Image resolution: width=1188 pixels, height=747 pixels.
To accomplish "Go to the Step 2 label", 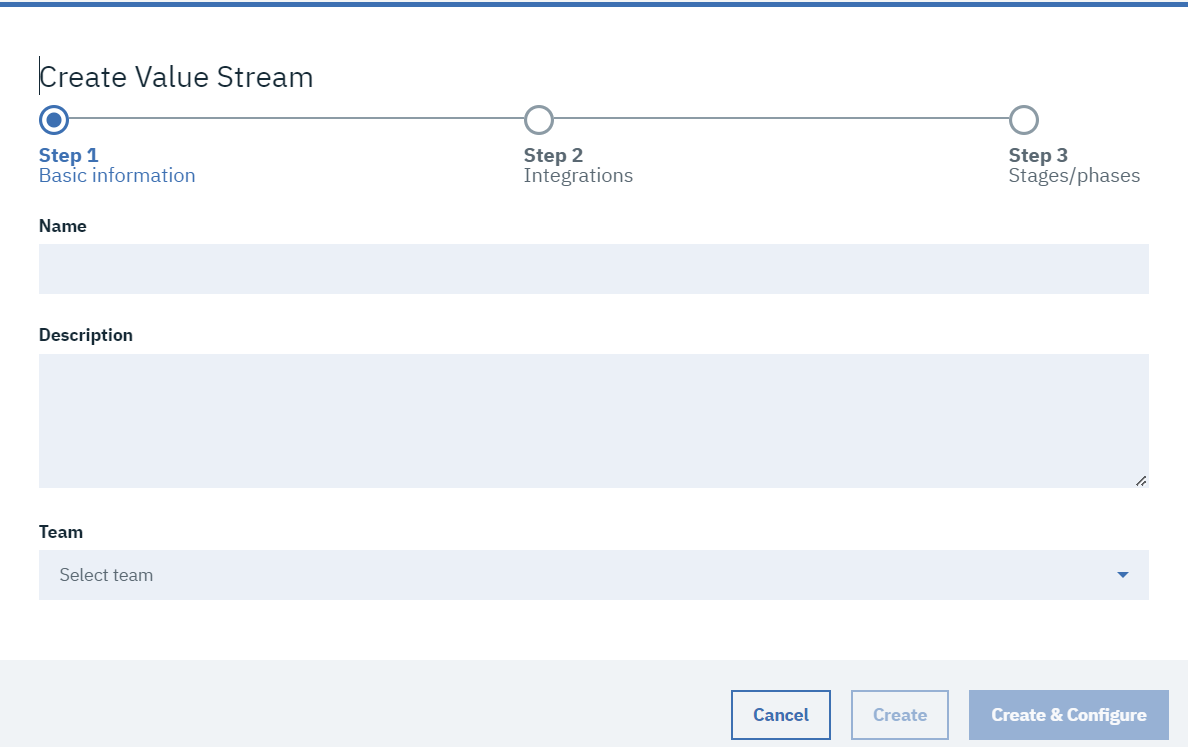I will pyautogui.click(x=553, y=155).
